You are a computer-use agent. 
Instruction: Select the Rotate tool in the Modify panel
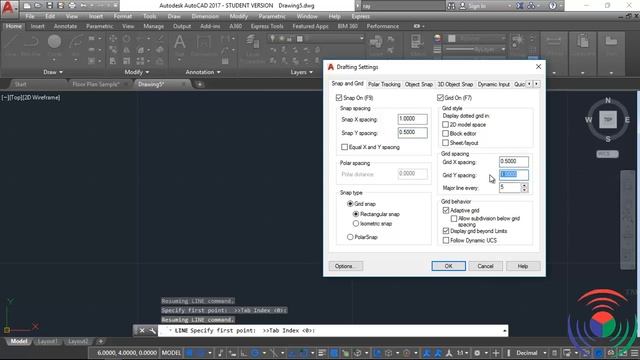[127, 39]
